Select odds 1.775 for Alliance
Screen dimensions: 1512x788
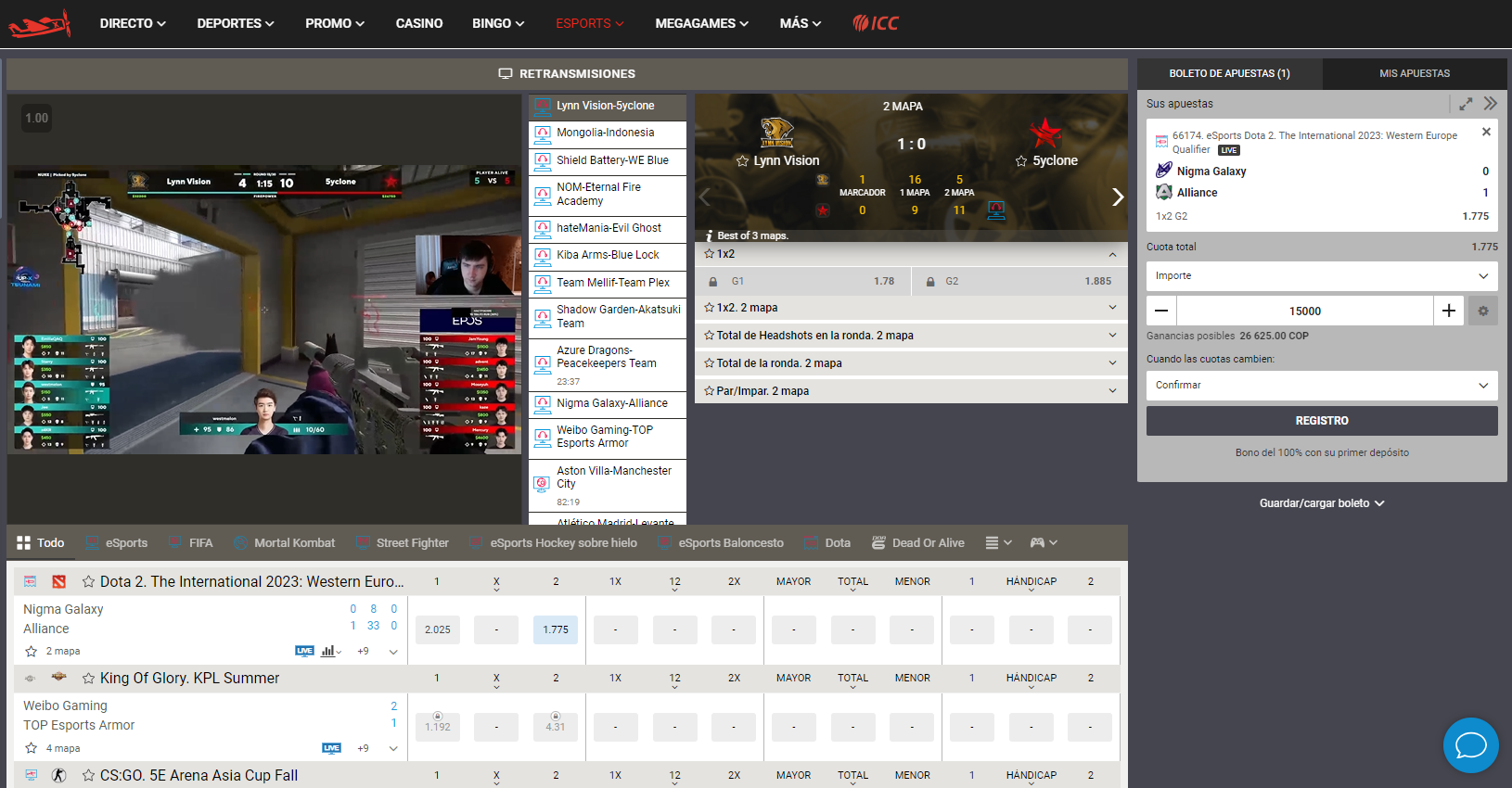tap(556, 629)
